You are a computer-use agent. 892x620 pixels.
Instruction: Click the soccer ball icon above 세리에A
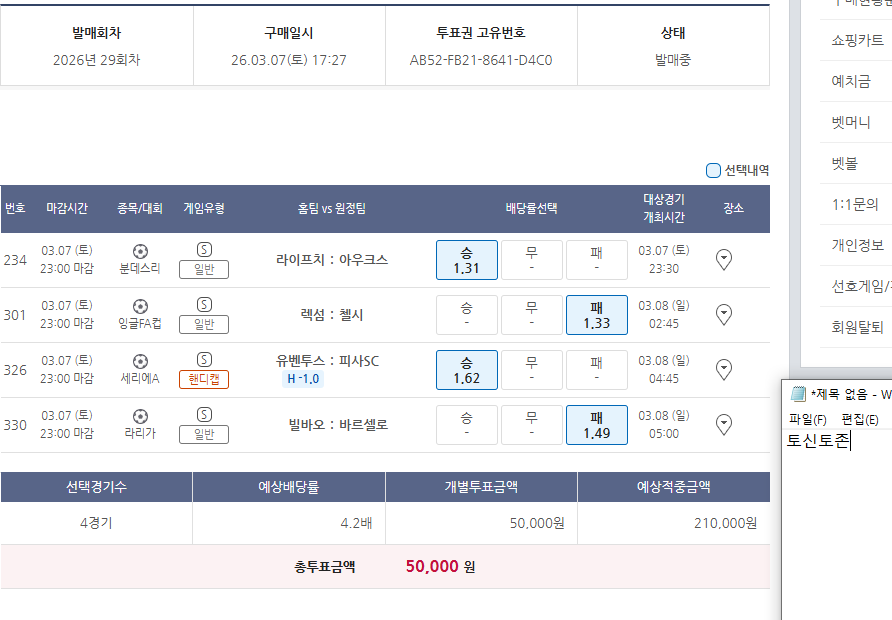140,361
